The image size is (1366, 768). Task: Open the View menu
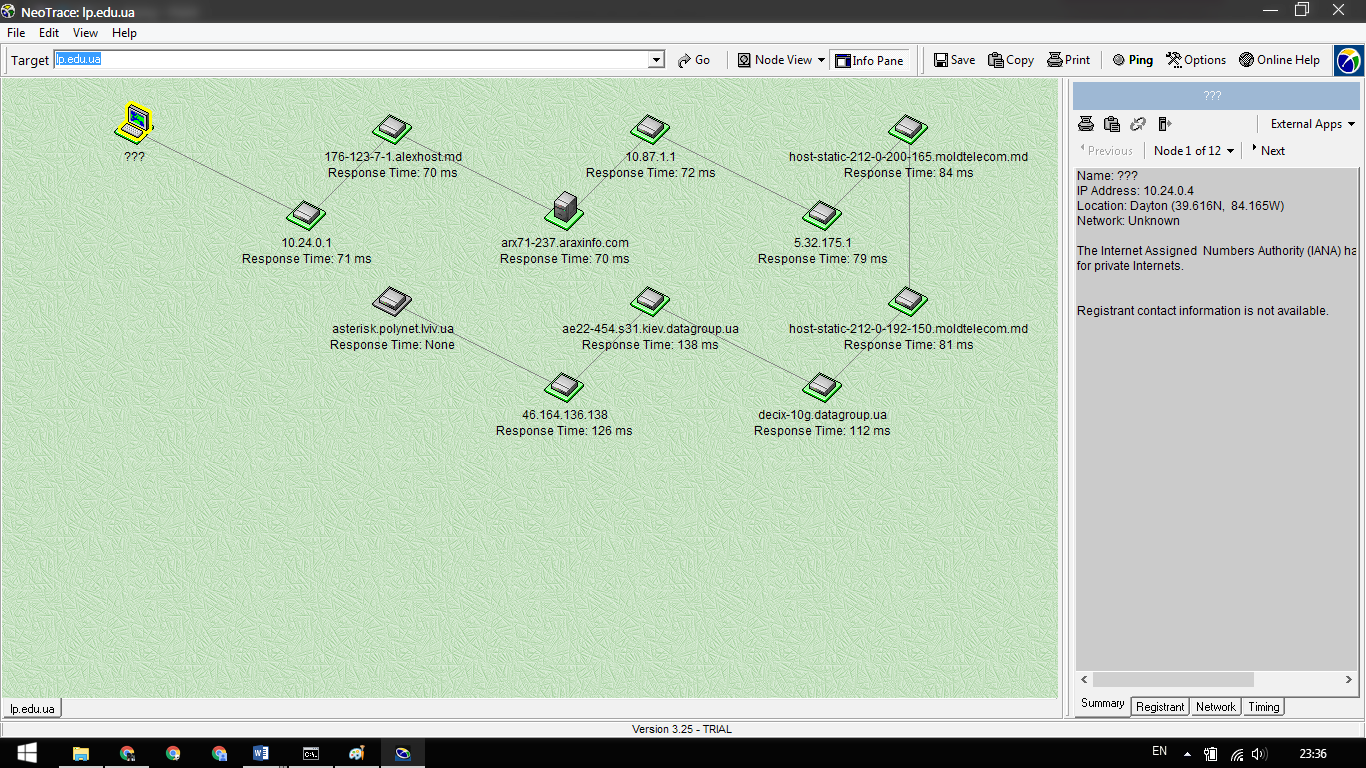[86, 33]
